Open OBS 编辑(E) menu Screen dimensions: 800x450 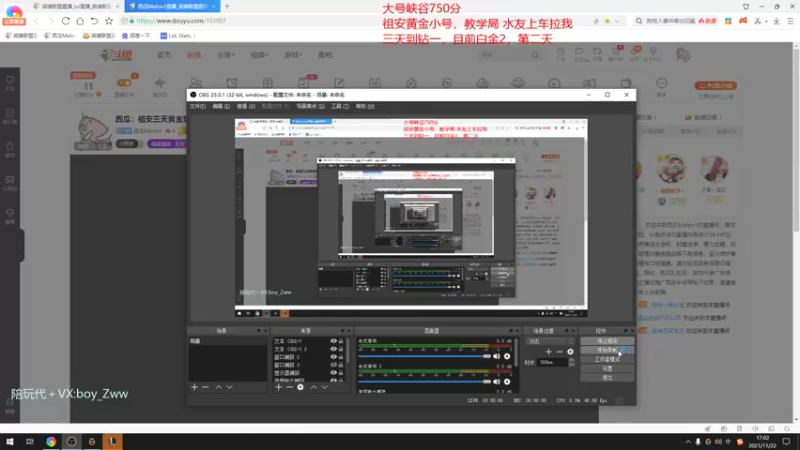click(x=221, y=106)
